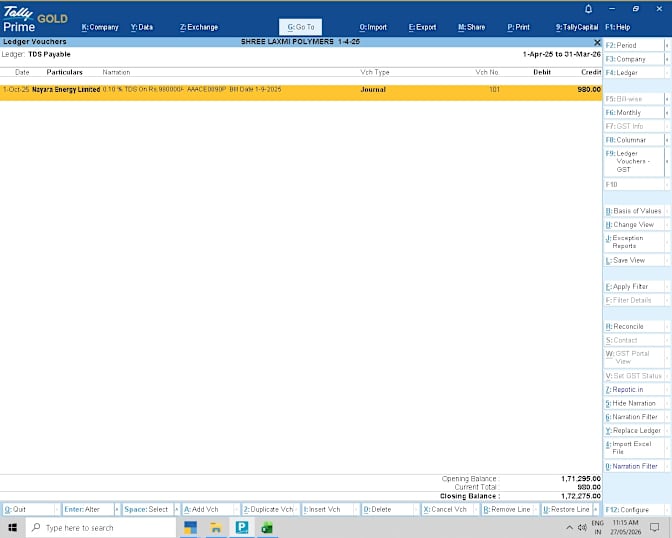The height and width of the screenshot is (538, 672).
Task: Click R: Reconcile button
Action: 634,326
